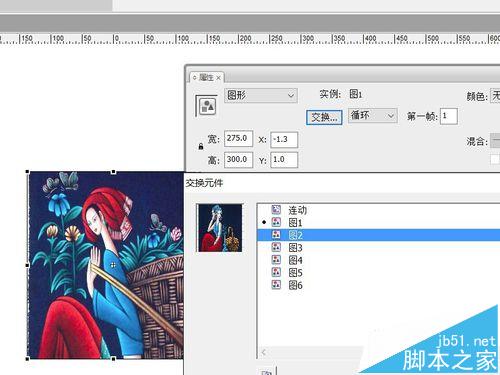Click the 宽 width field showing 275.0
500x375 pixels.
pyautogui.click(x=238, y=138)
